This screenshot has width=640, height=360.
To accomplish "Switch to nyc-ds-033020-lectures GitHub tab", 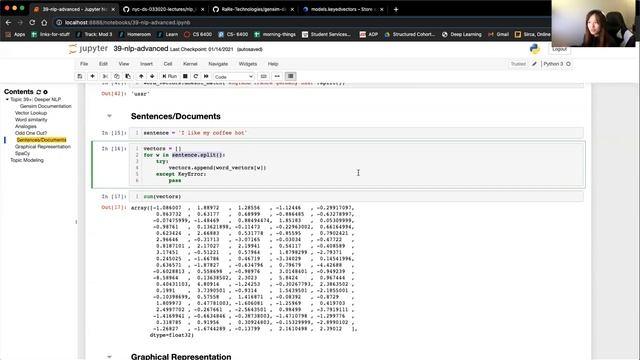I will pyautogui.click(x=164, y=9).
